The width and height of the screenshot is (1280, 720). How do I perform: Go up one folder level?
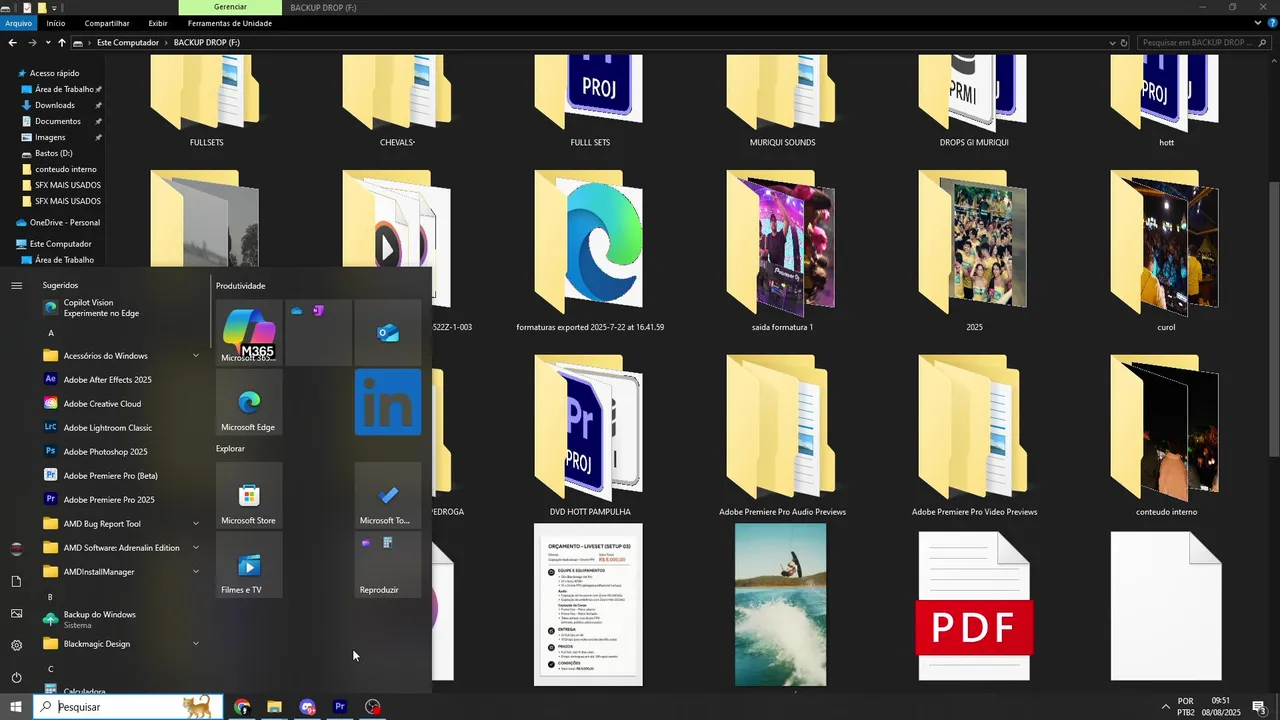(x=62, y=43)
